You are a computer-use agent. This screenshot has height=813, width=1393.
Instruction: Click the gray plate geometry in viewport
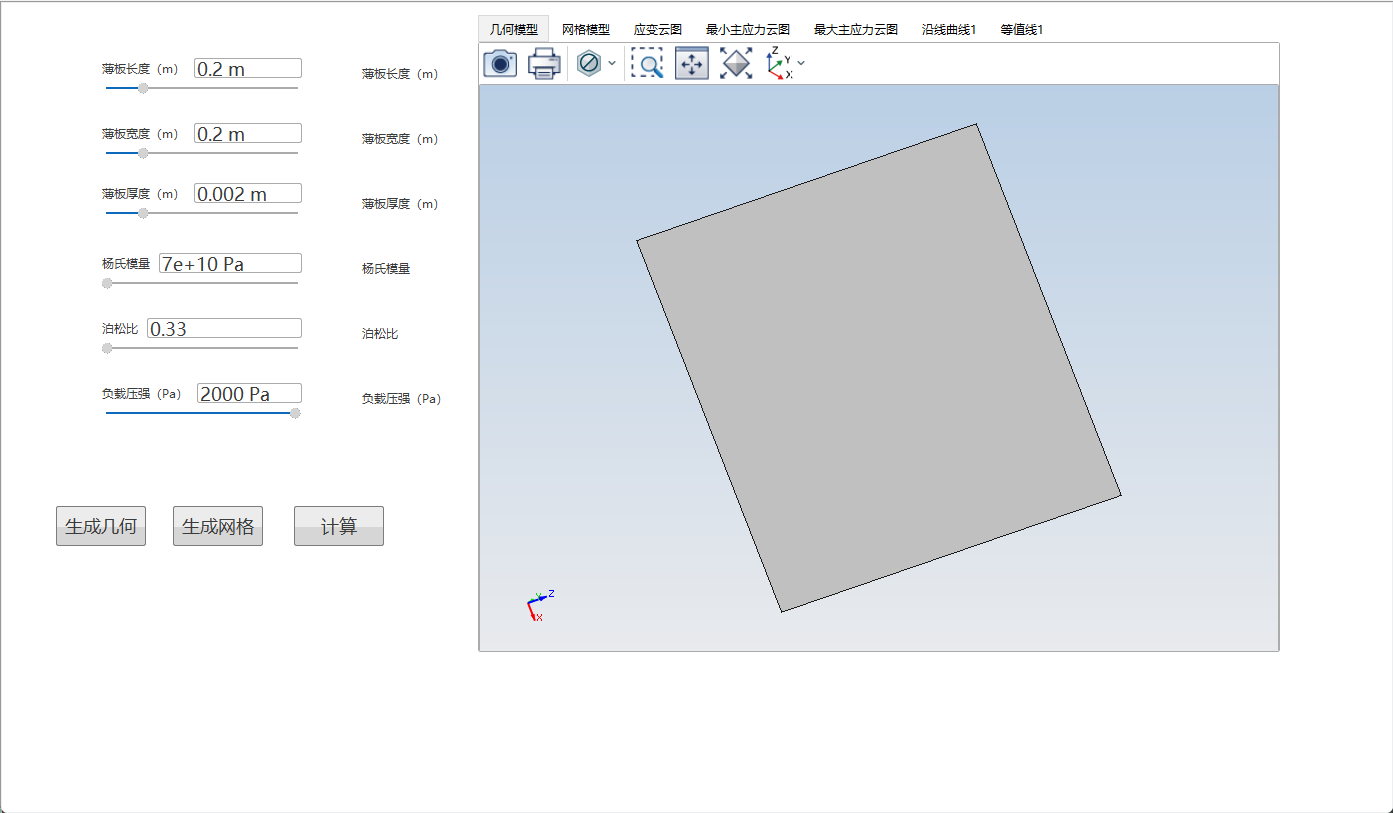[x=879, y=368]
